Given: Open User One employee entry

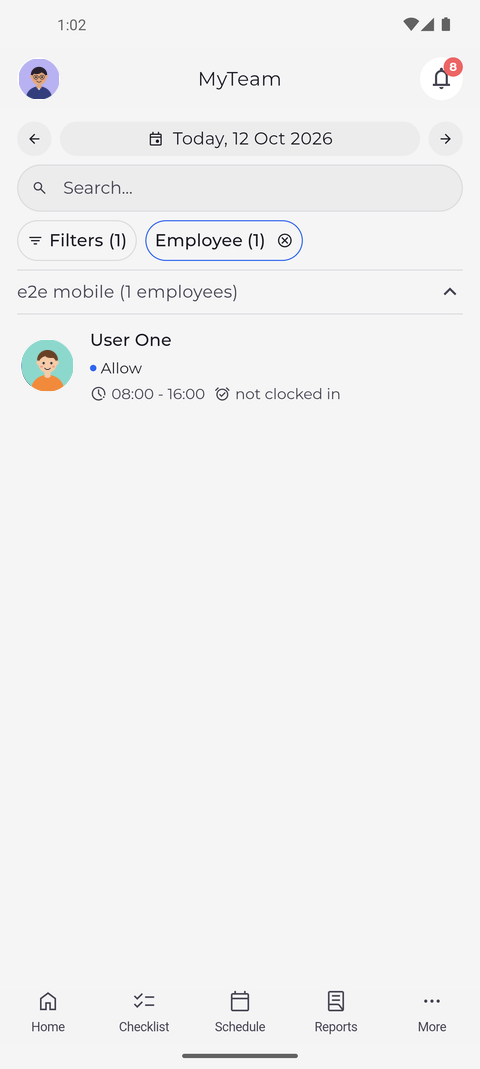Looking at the screenshot, I should (x=240, y=366).
